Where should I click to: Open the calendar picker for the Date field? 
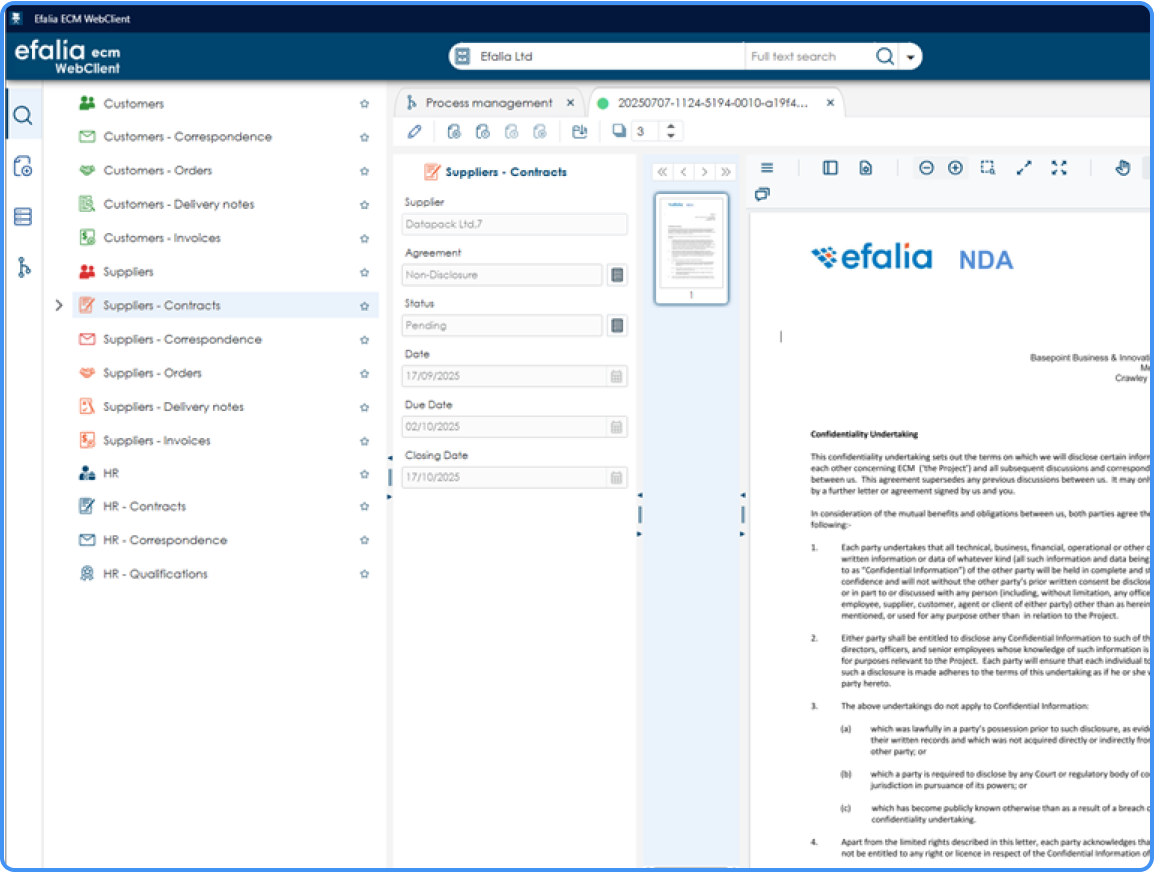click(617, 376)
